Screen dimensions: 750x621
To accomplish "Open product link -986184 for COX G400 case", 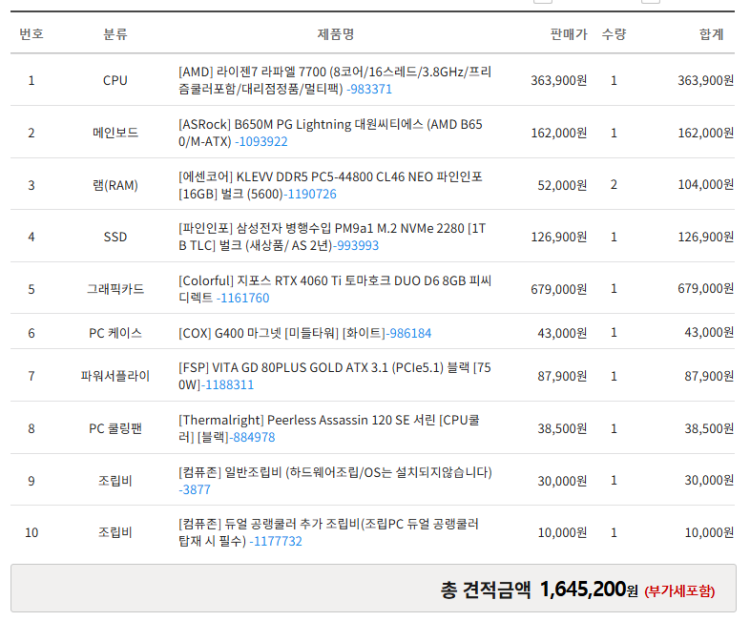I will tap(409, 333).
